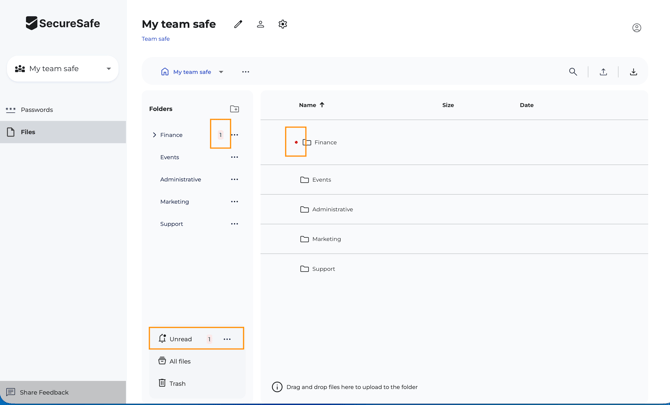Image resolution: width=670 pixels, height=405 pixels.
Task: Expand the breadcrumb My team safe dropdown
Action: pos(221,72)
